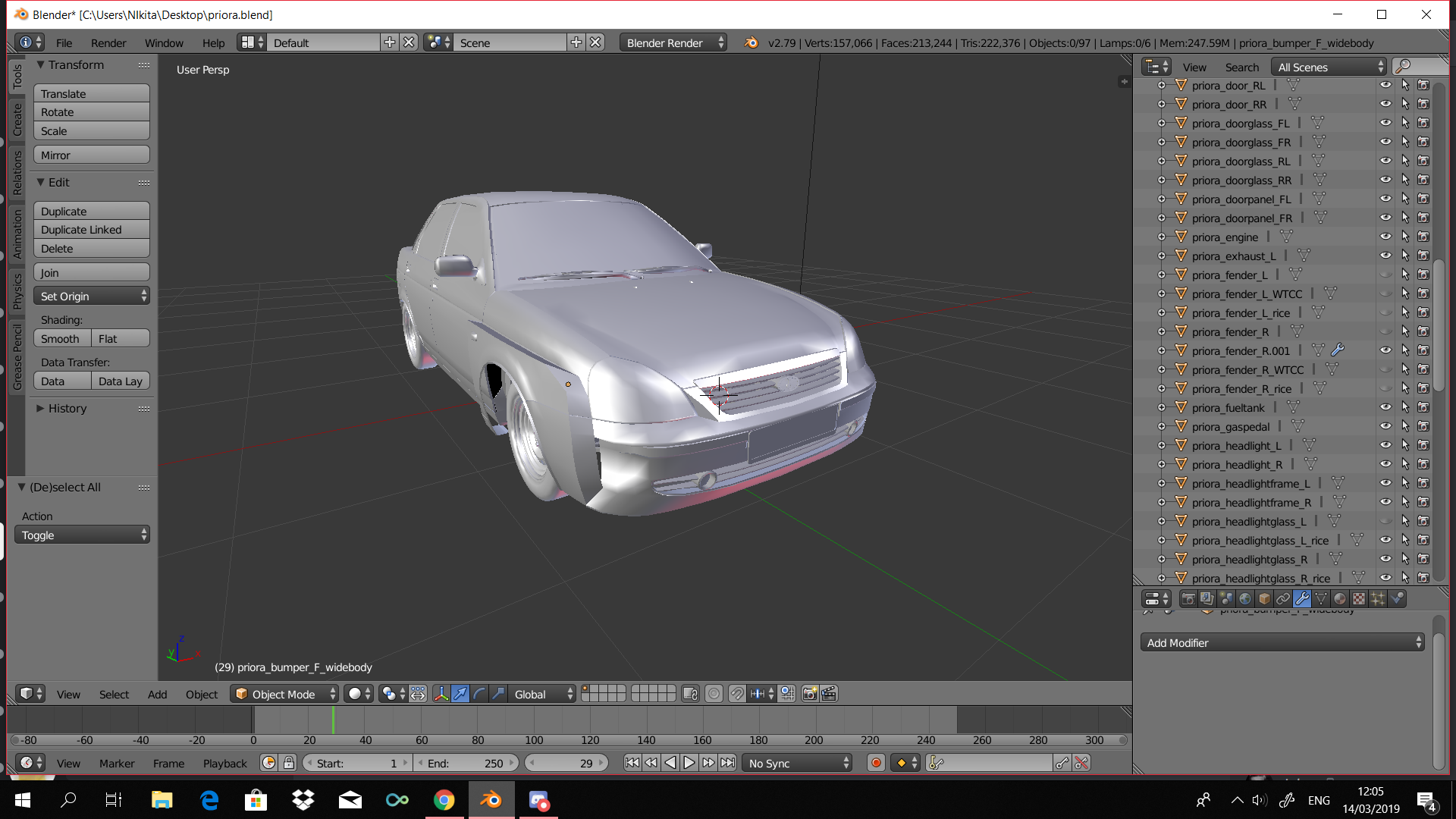The width and height of the screenshot is (1456, 819).
Task: Open the Particles properties icon
Action: pyautogui.click(x=1378, y=599)
